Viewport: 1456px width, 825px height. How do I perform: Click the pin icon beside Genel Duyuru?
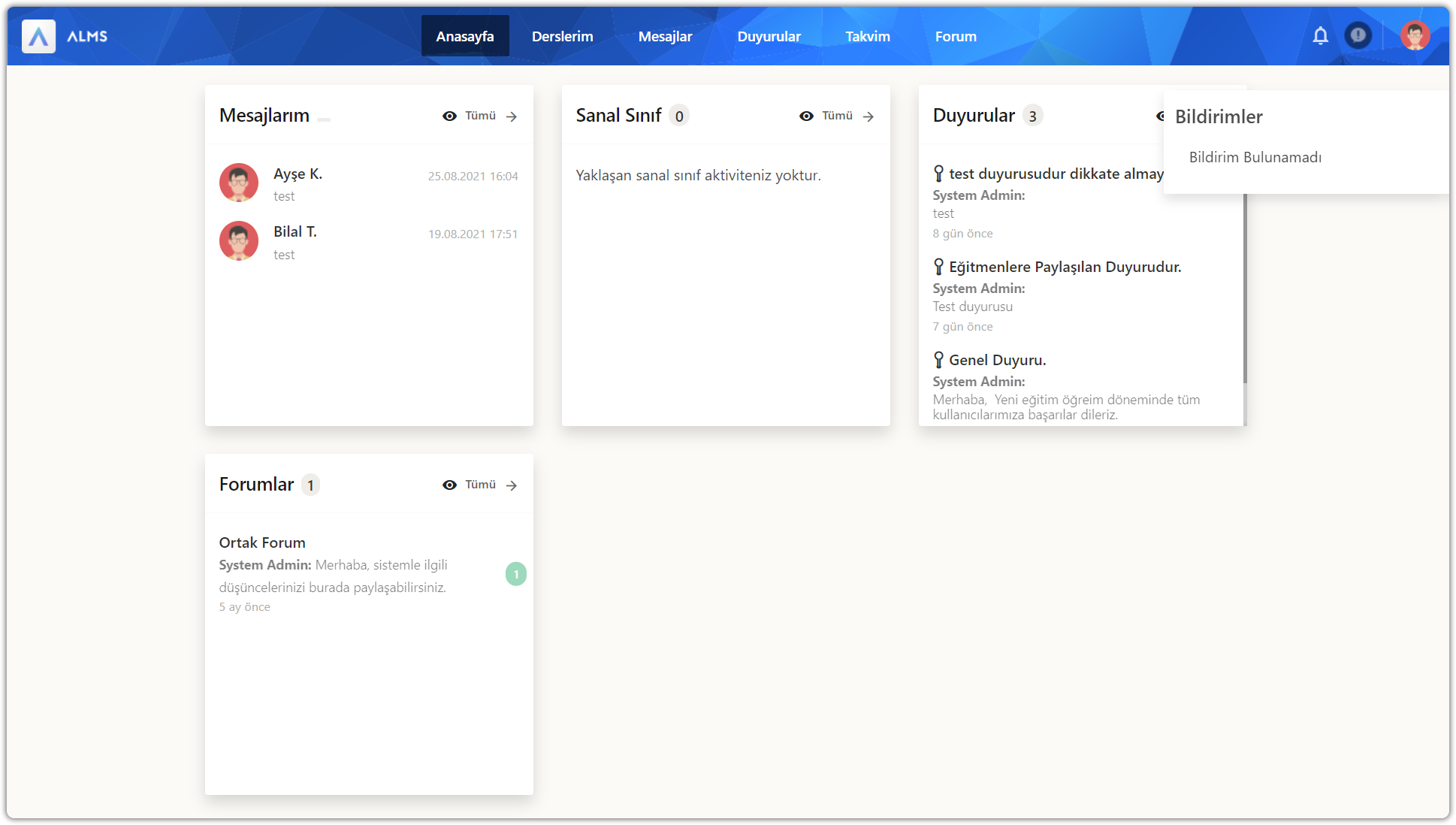pos(938,360)
